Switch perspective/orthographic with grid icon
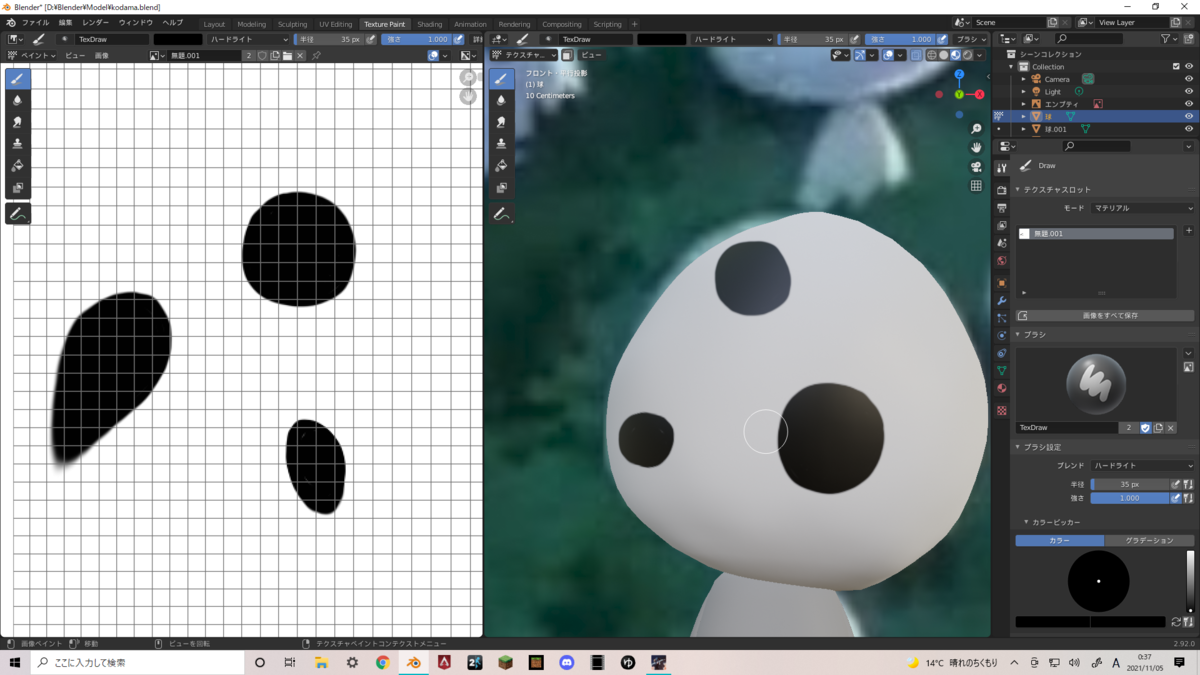Image resolution: width=1200 pixels, height=675 pixels. coord(976,186)
